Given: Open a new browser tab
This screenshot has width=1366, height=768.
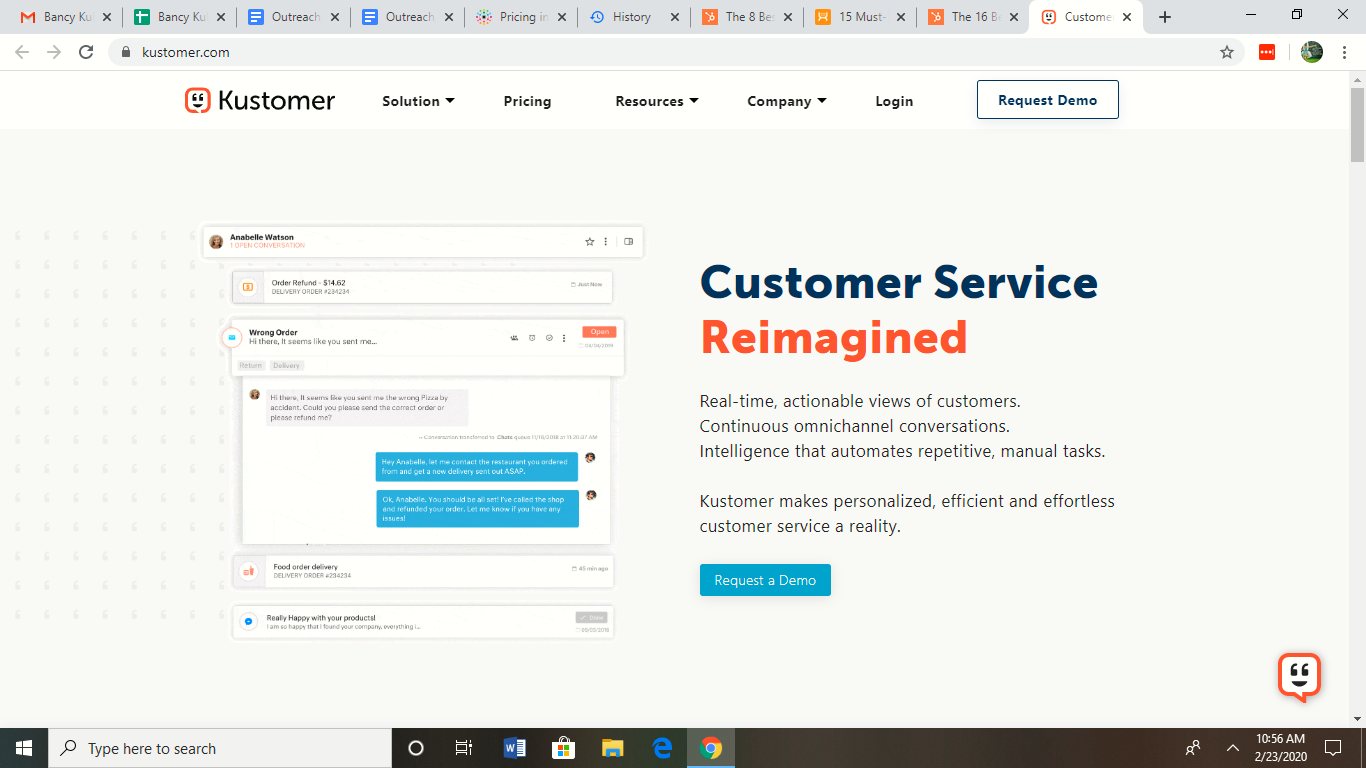Looking at the screenshot, I should click(x=1164, y=17).
